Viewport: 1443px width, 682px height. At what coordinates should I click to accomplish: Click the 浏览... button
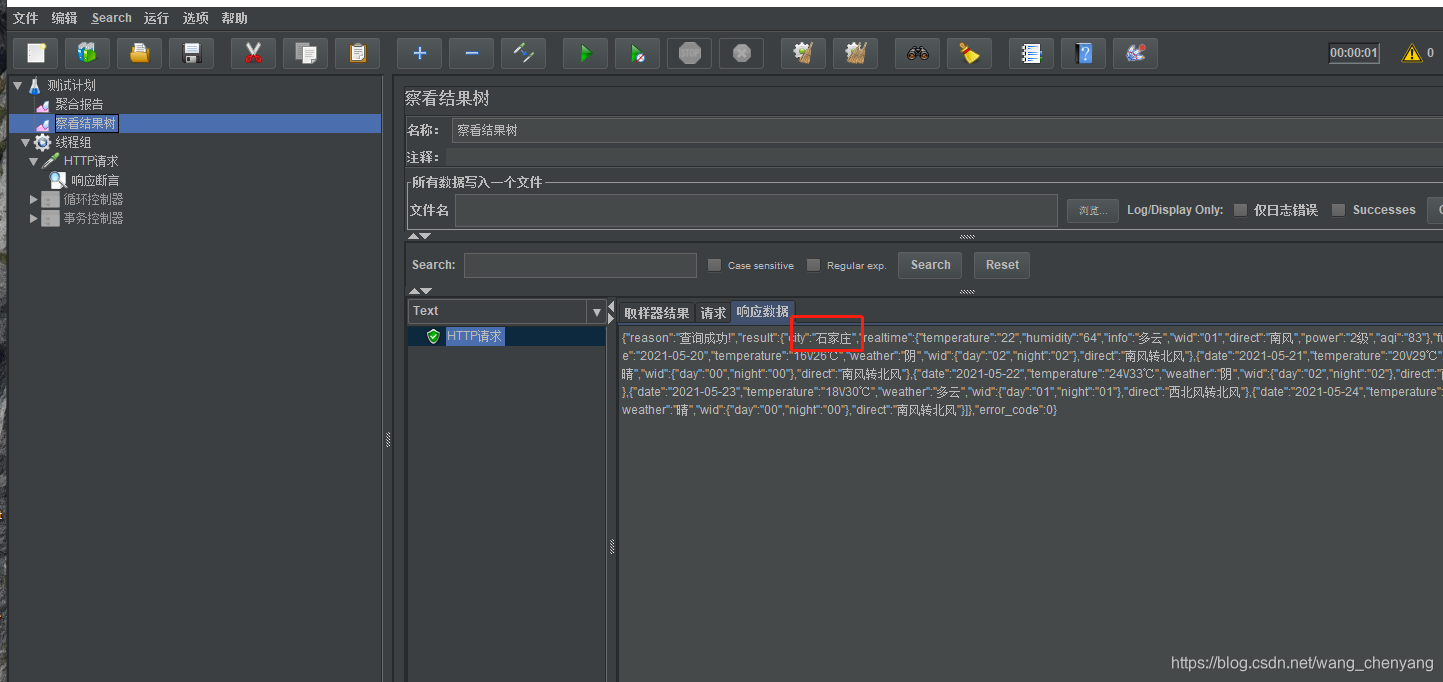coord(1093,210)
